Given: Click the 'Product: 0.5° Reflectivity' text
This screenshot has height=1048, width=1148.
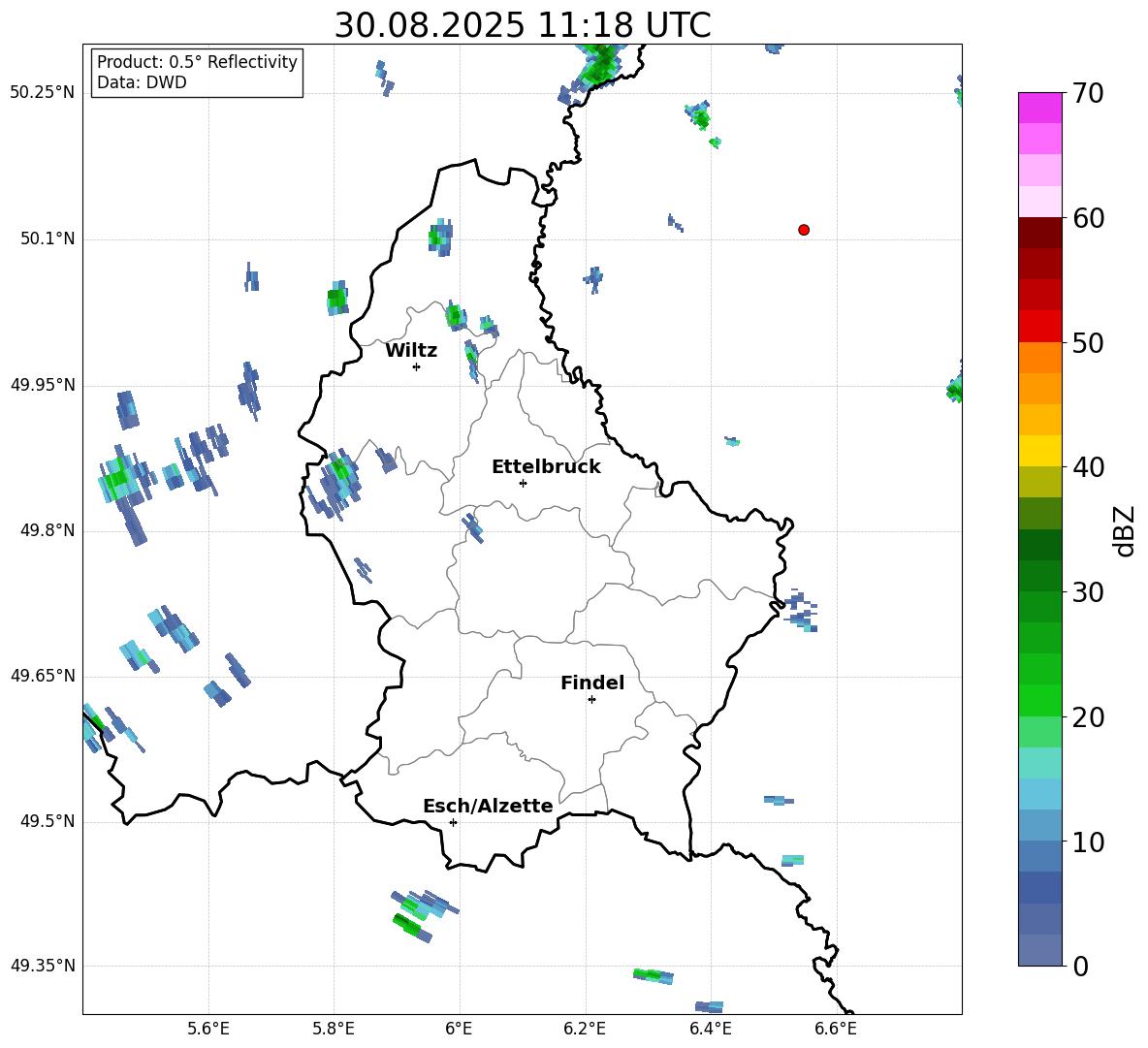Looking at the screenshot, I should click(x=197, y=62).
